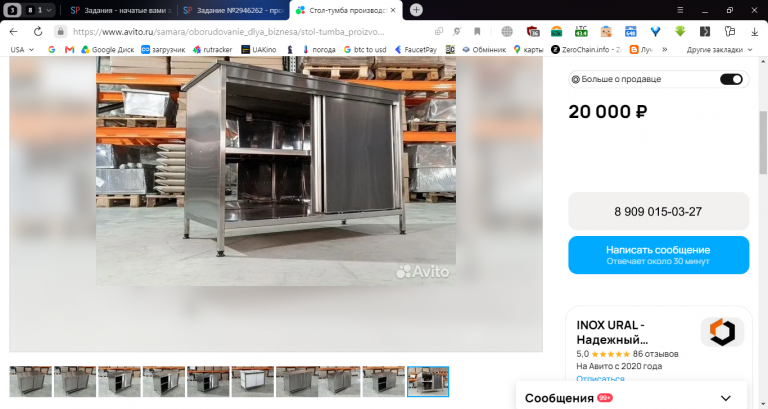This screenshot has width=768, height=409.
Task: Open the extensions puzzle menu icon
Action: pyautogui.click(x=730, y=31)
